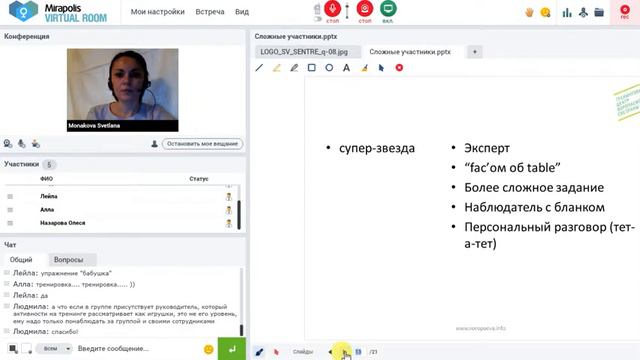The width and height of the screenshot is (640, 360).
Task: Select the pencil drawing tool
Action: point(294,68)
